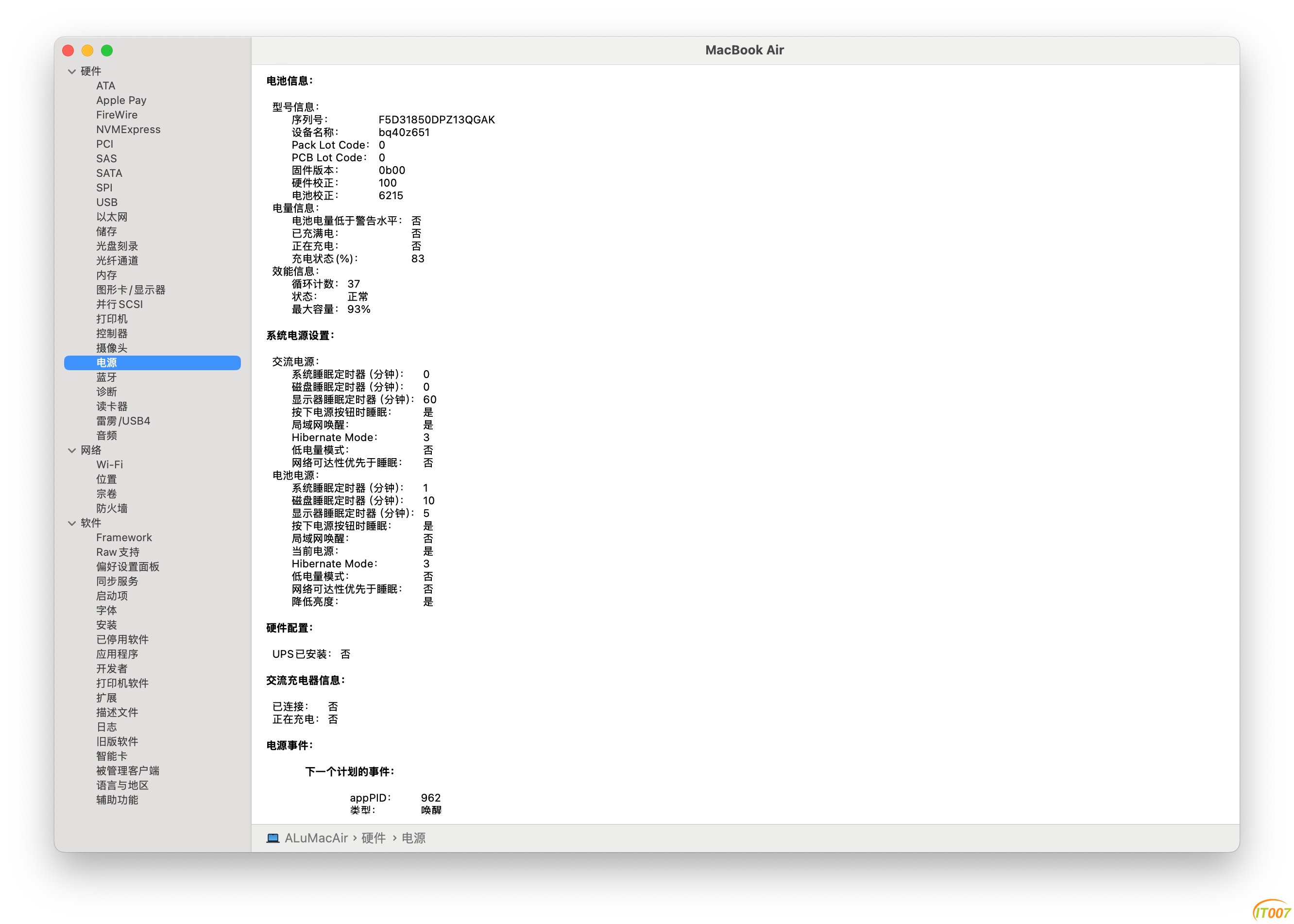Select 雷雳/USB4 in the sidebar
This screenshot has height=924, width=1294.
pyautogui.click(x=123, y=421)
